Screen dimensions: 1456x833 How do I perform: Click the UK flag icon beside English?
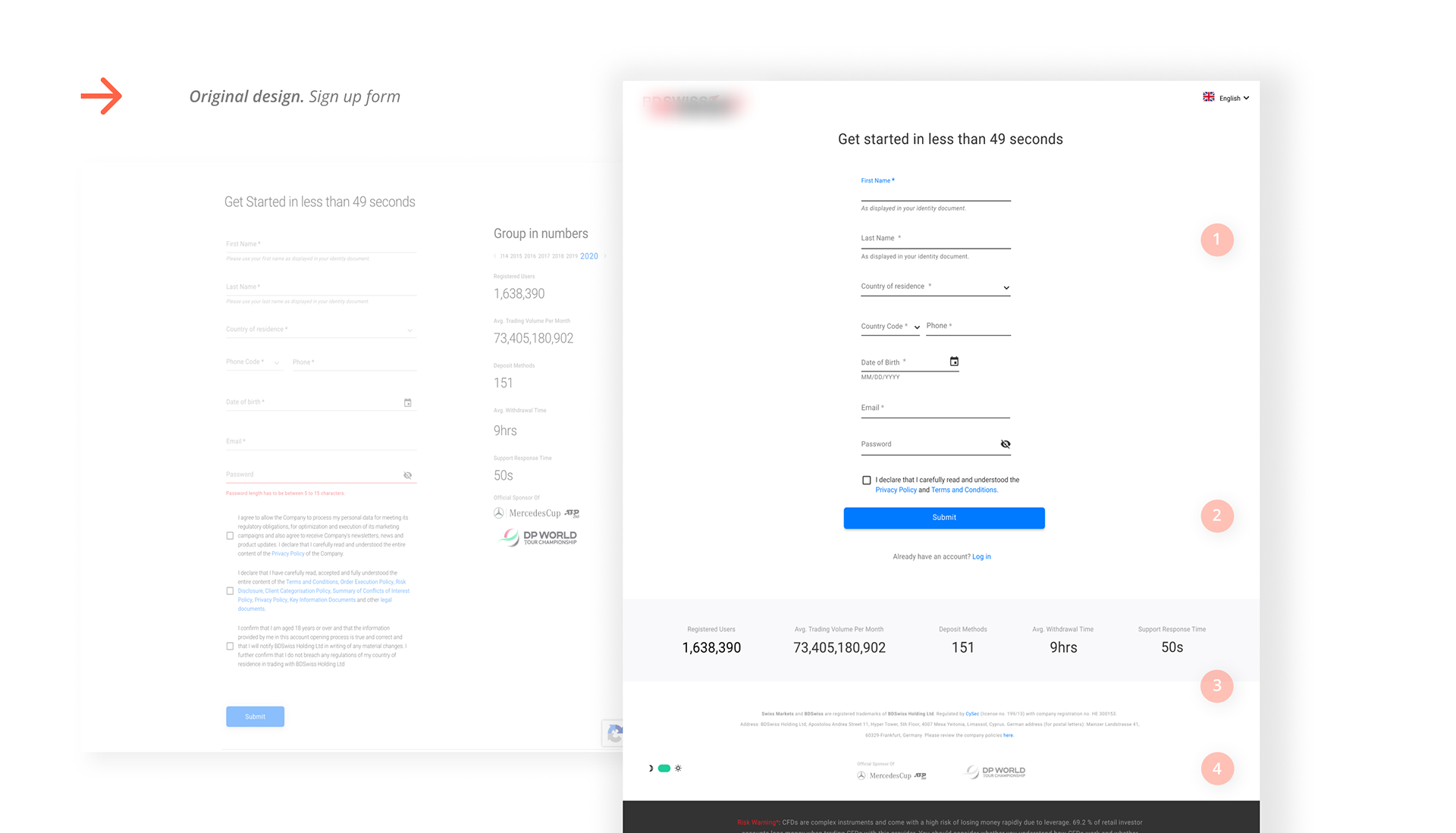coord(1208,97)
